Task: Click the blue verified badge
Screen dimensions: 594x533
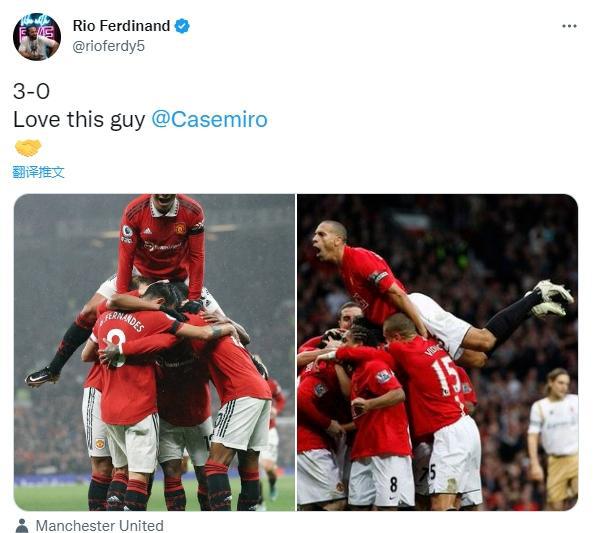Action: point(182,26)
